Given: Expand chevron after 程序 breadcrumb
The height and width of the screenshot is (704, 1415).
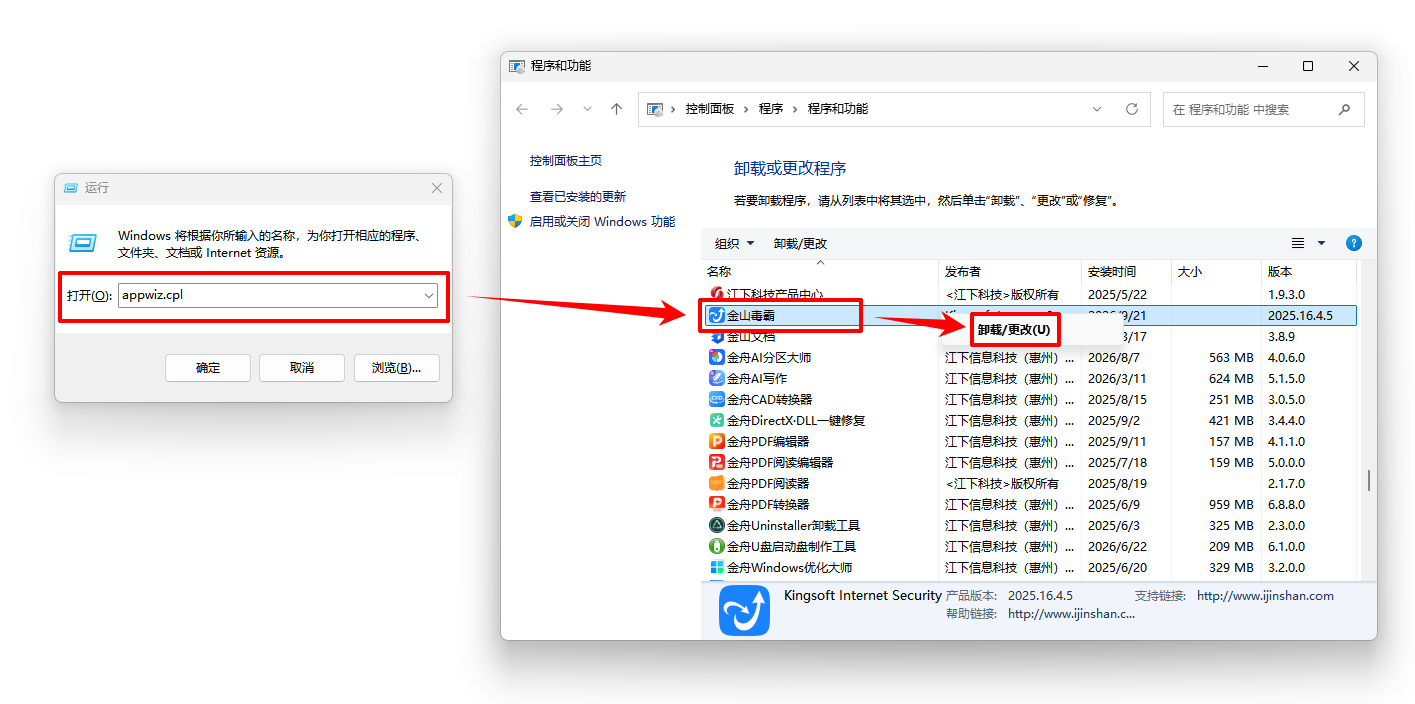Looking at the screenshot, I should [x=796, y=109].
